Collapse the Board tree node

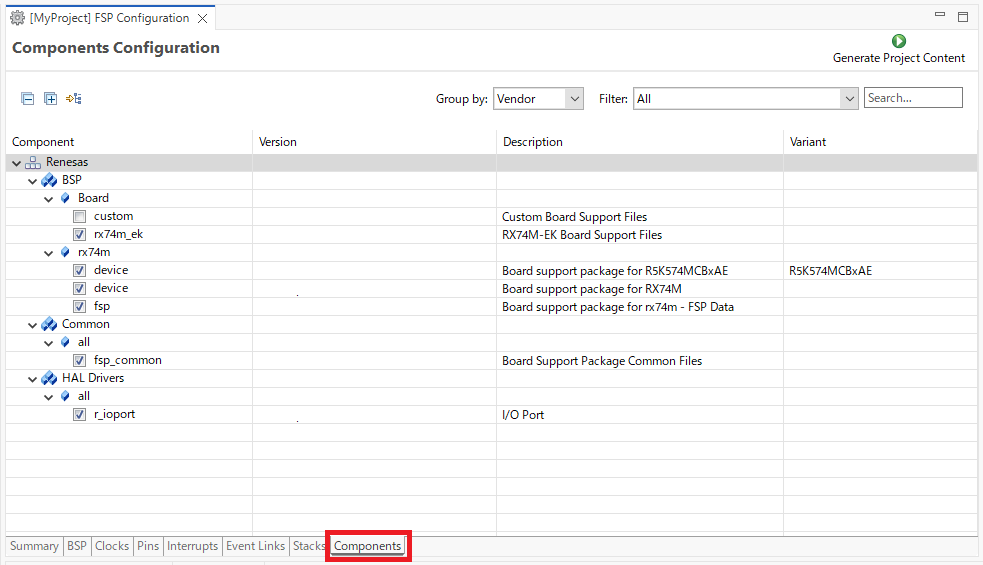coord(48,199)
